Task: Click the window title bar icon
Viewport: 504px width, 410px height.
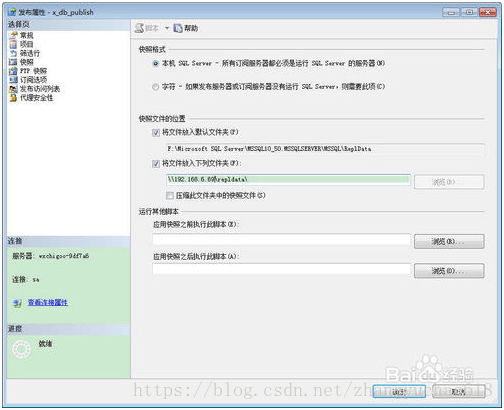Action: pyautogui.click(x=13, y=12)
